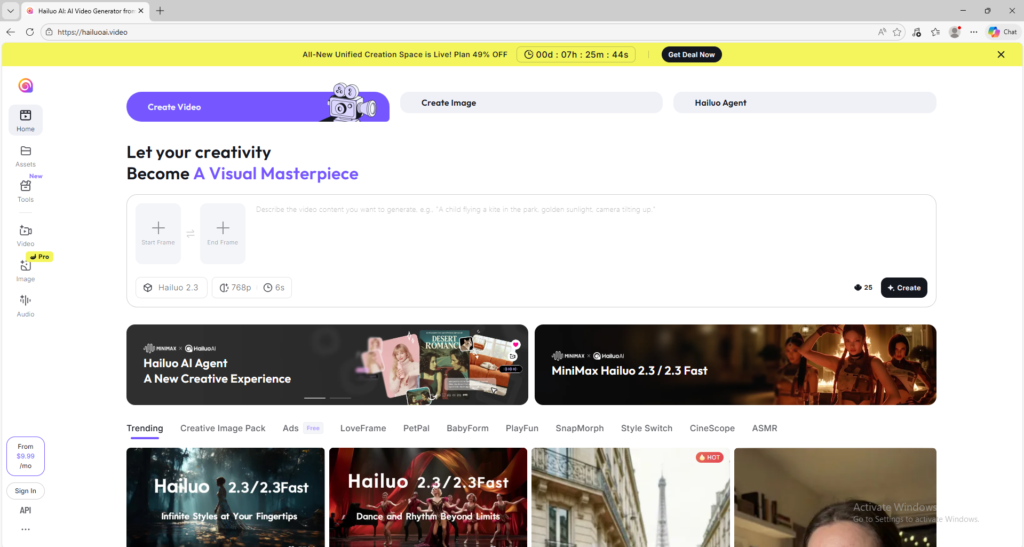Click the Get Deal Now button

tap(691, 55)
